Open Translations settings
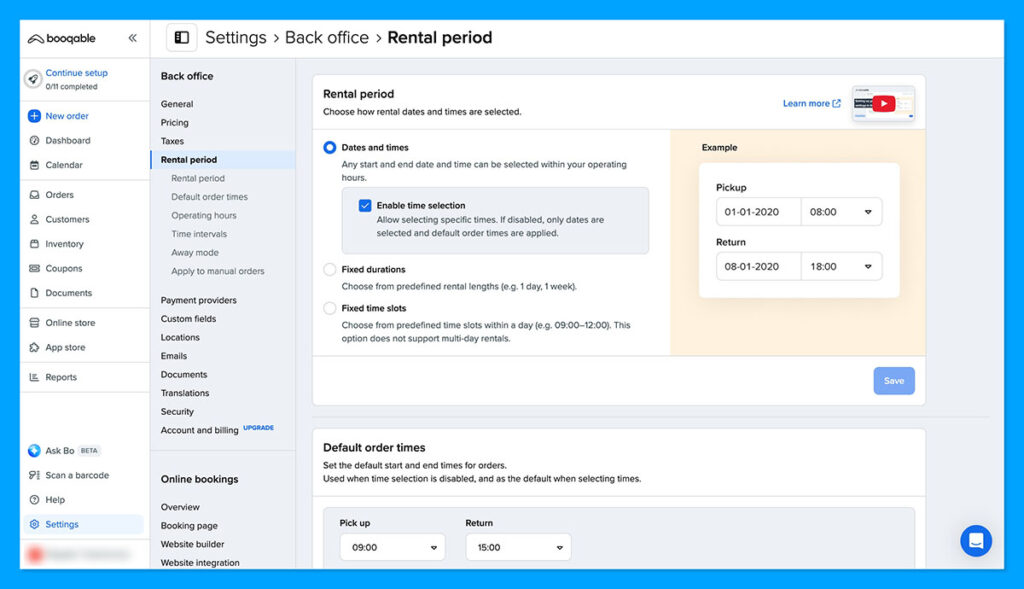 pos(185,393)
